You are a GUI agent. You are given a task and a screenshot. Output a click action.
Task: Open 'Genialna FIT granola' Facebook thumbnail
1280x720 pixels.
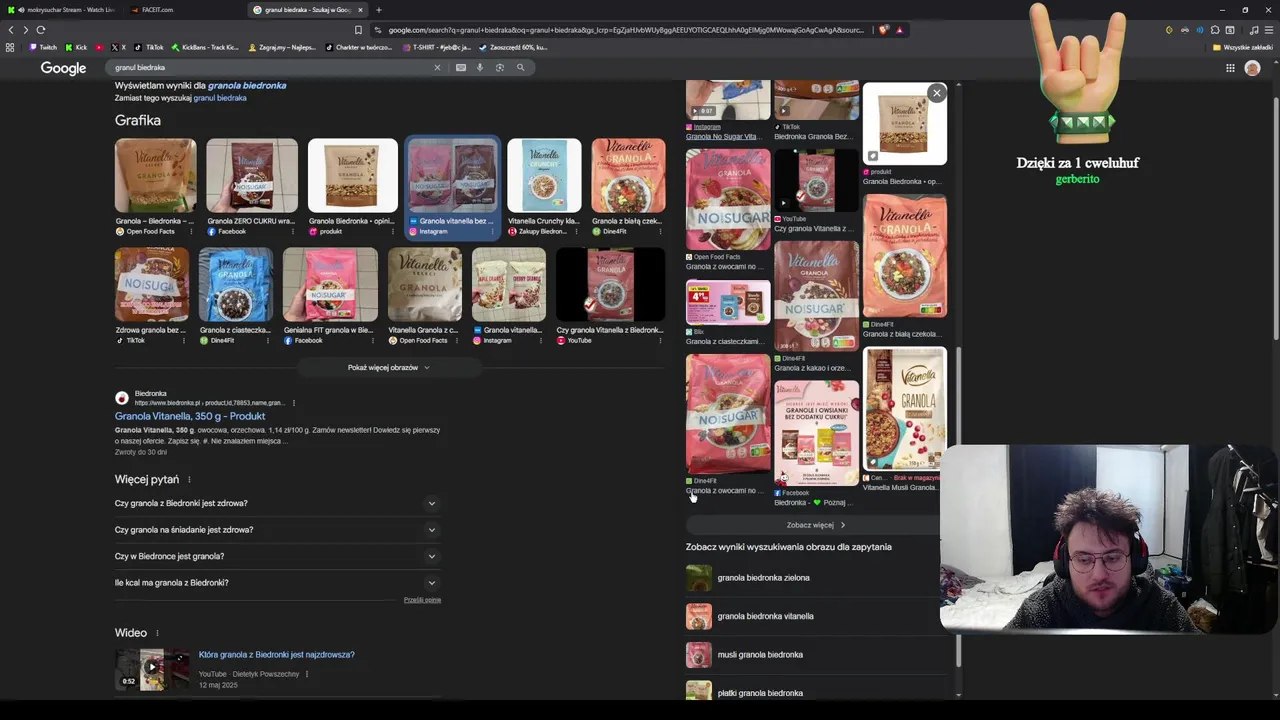coord(330,285)
